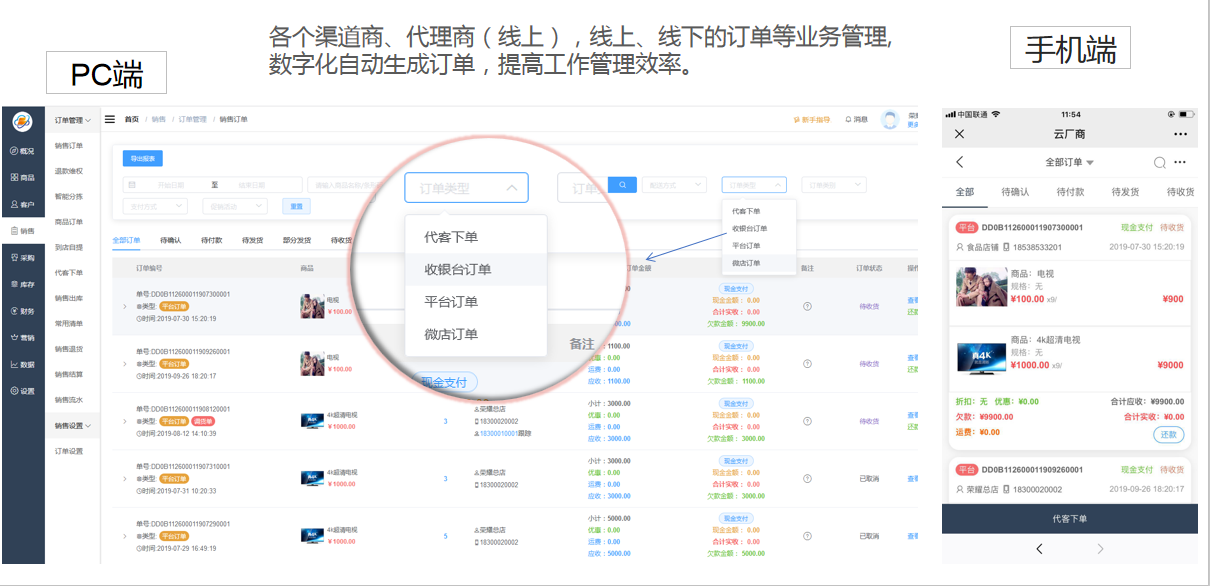Click the 电视 product thumbnail in the first PC order
The height and width of the screenshot is (586, 1210).
point(313,305)
